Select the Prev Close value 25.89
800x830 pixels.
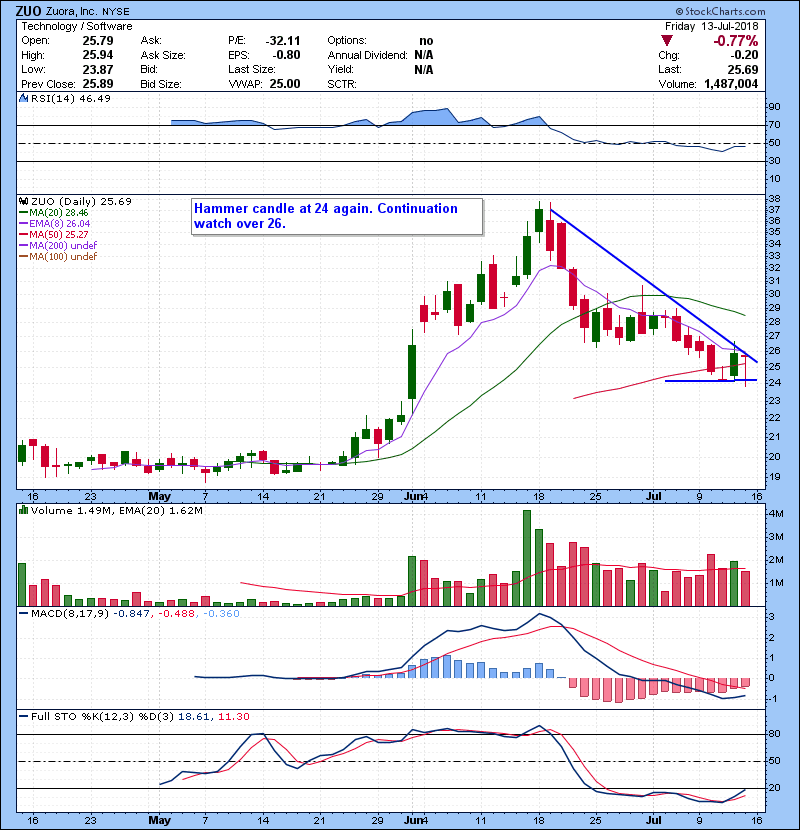98,84
